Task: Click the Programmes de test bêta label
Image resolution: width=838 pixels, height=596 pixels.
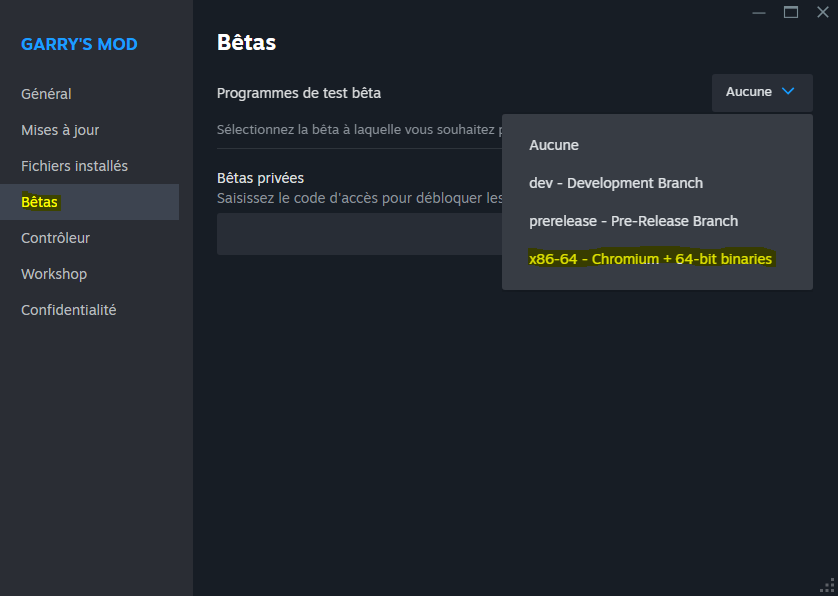Action: click(x=299, y=93)
